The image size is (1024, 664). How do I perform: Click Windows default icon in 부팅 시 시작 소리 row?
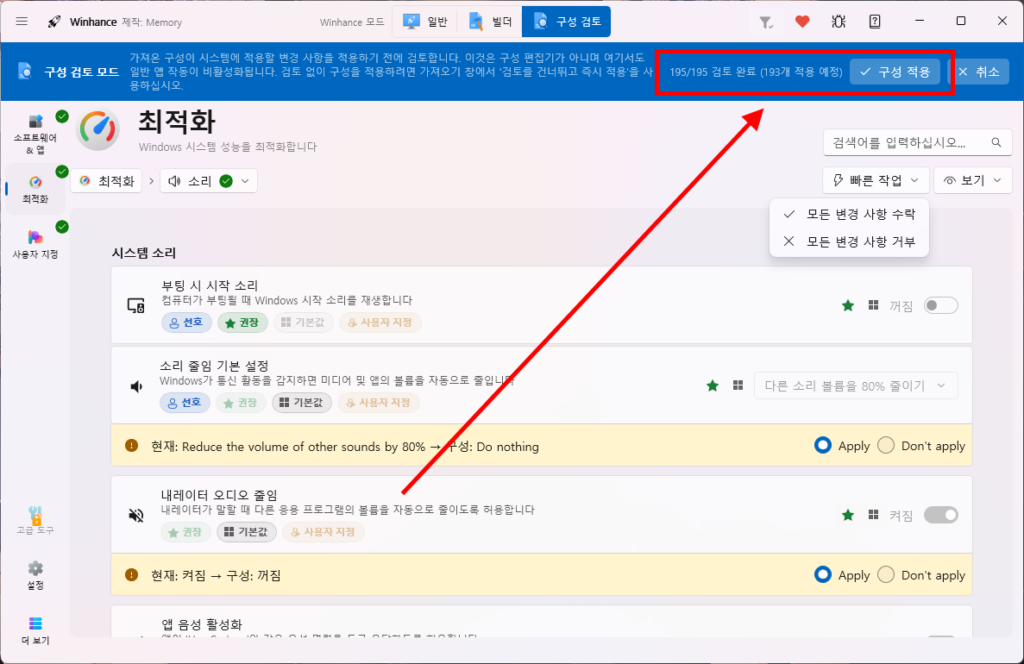coord(873,305)
